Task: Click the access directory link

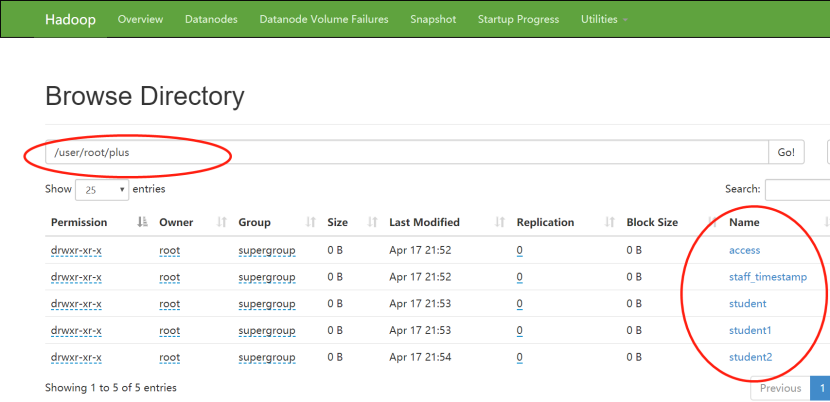Action: tap(745, 250)
